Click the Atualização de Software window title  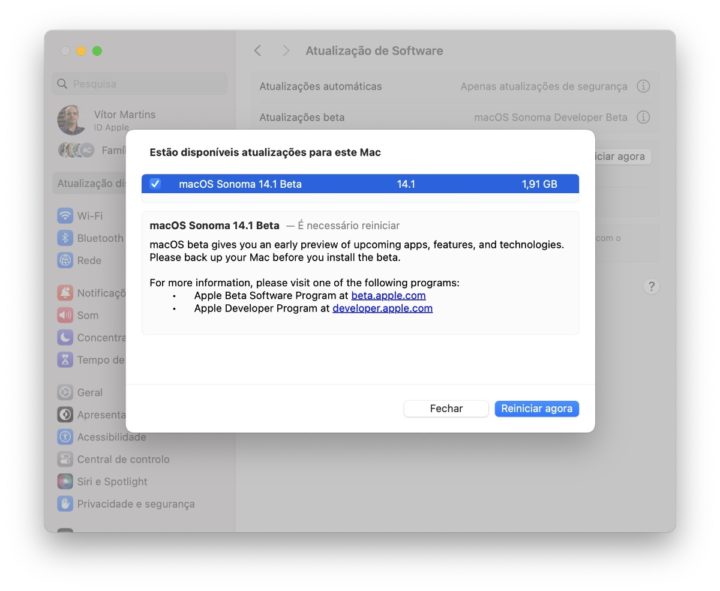pyautogui.click(x=374, y=51)
